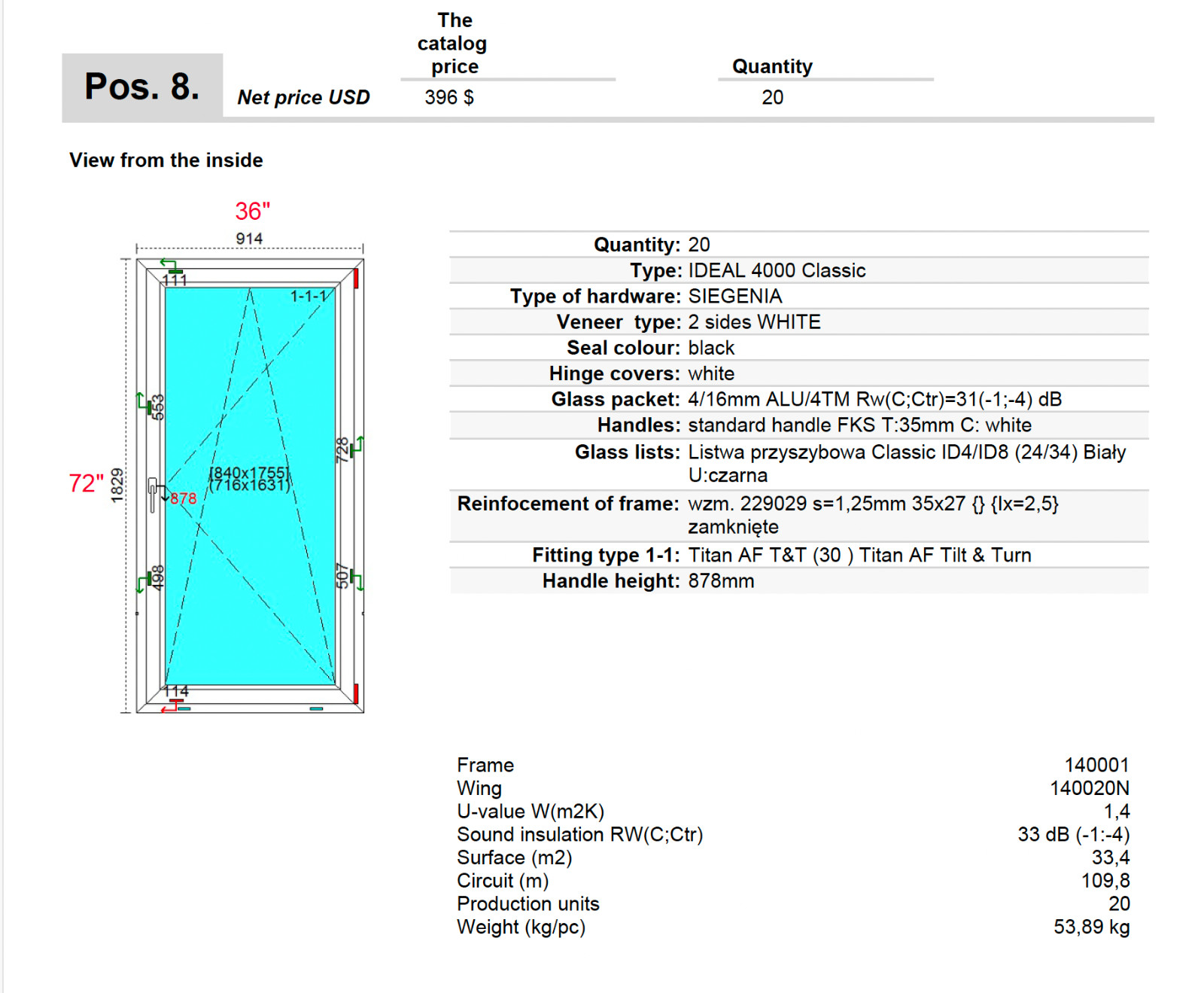Click the 1-1-1 fitting label on the sash

[309, 296]
